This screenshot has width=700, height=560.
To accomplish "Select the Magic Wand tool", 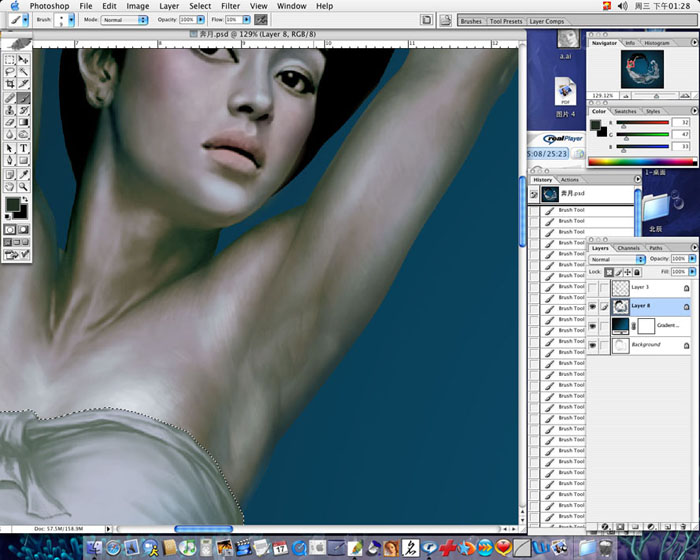I will point(23,72).
